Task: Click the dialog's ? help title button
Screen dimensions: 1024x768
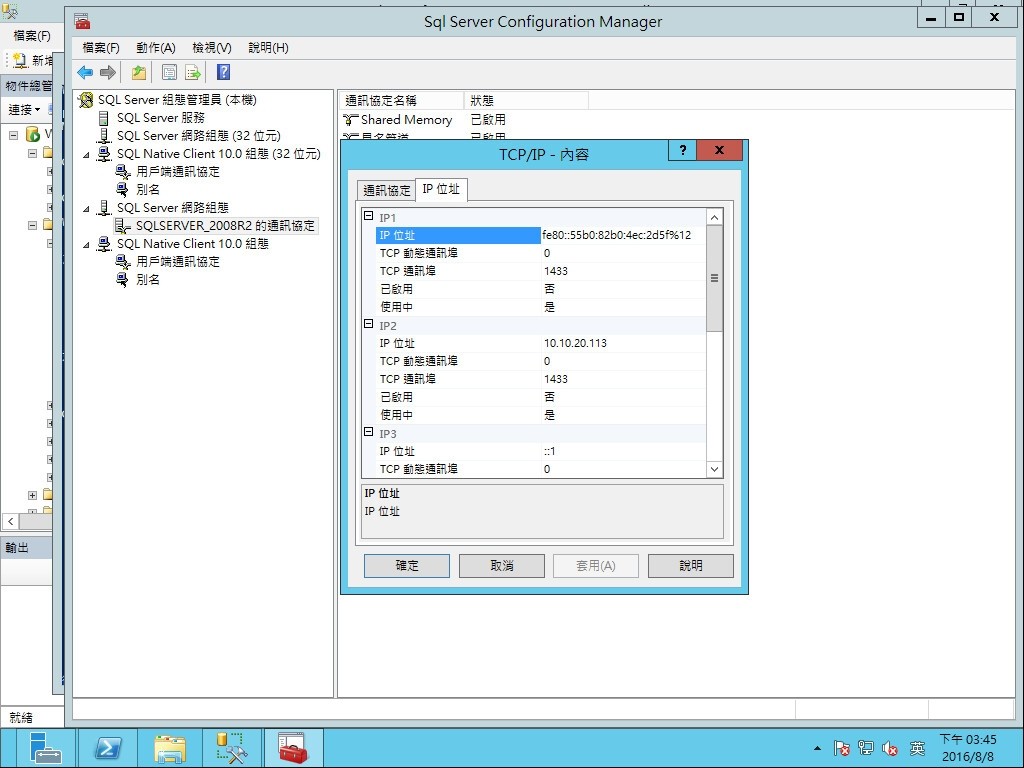Action: (x=682, y=150)
